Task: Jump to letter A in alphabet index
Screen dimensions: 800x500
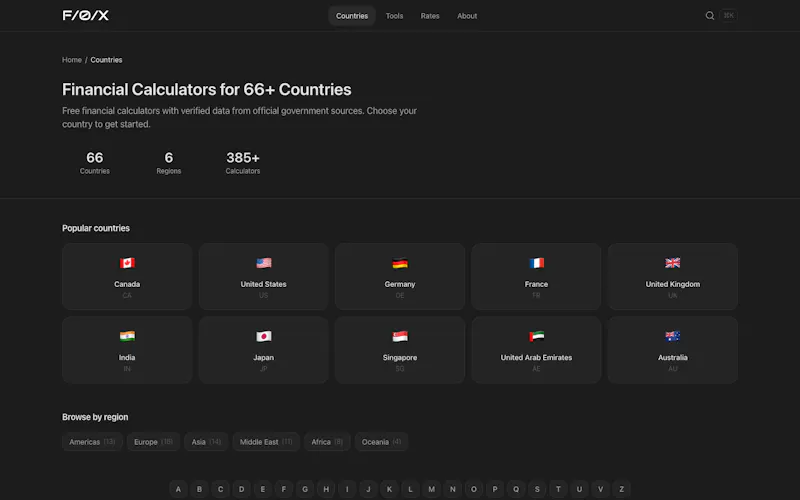Action: coord(178,489)
